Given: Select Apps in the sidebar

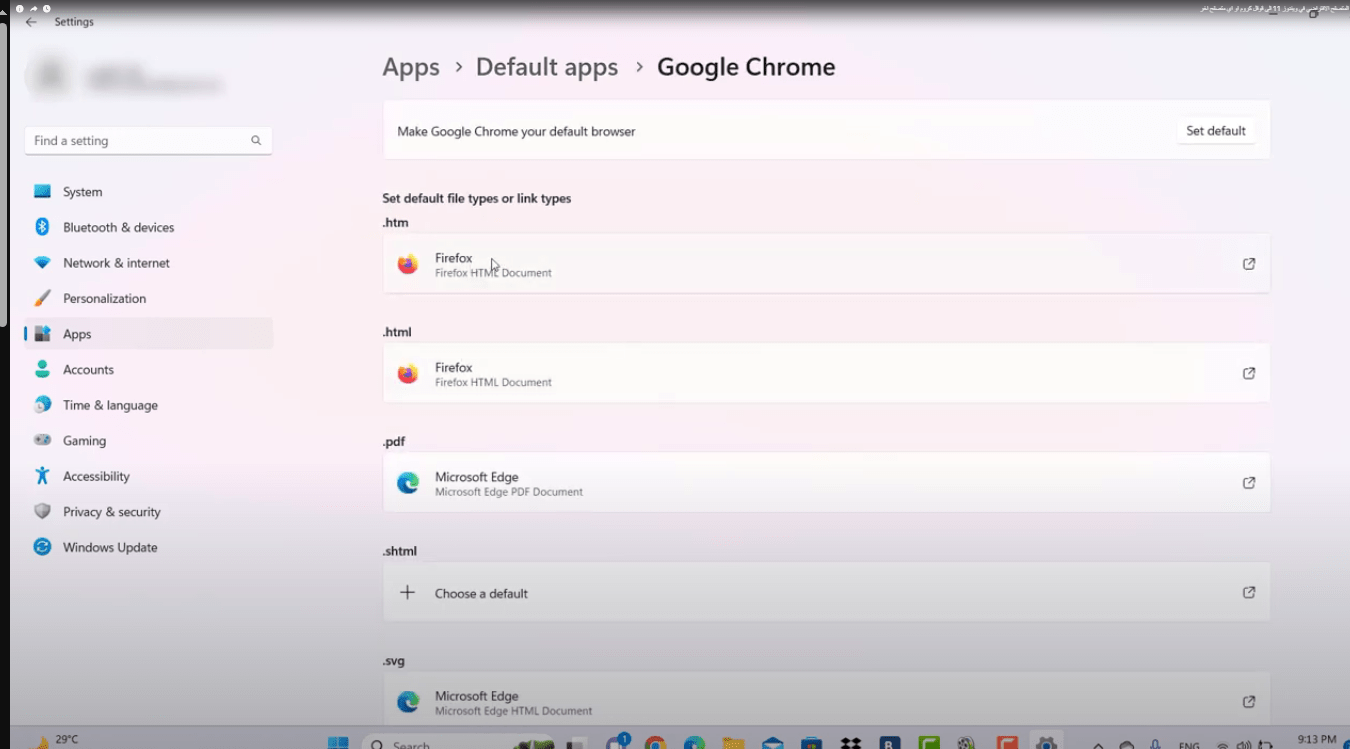Looking at the screenshot, I should (x=148, y=334).
